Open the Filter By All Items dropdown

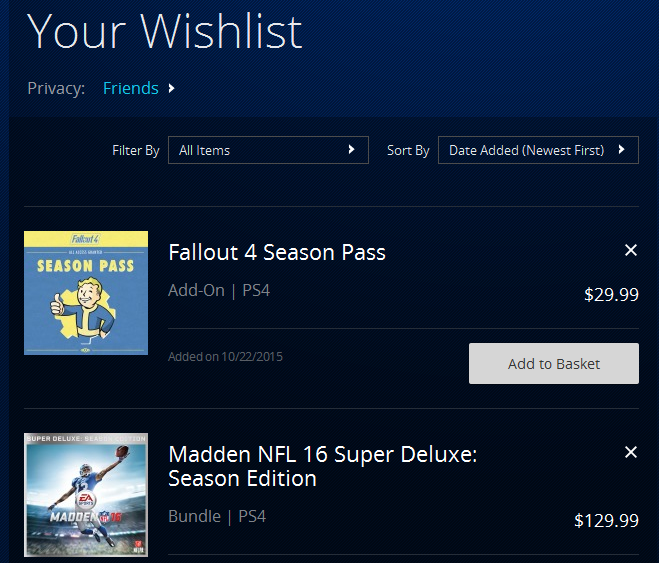[x=267, y=150]
